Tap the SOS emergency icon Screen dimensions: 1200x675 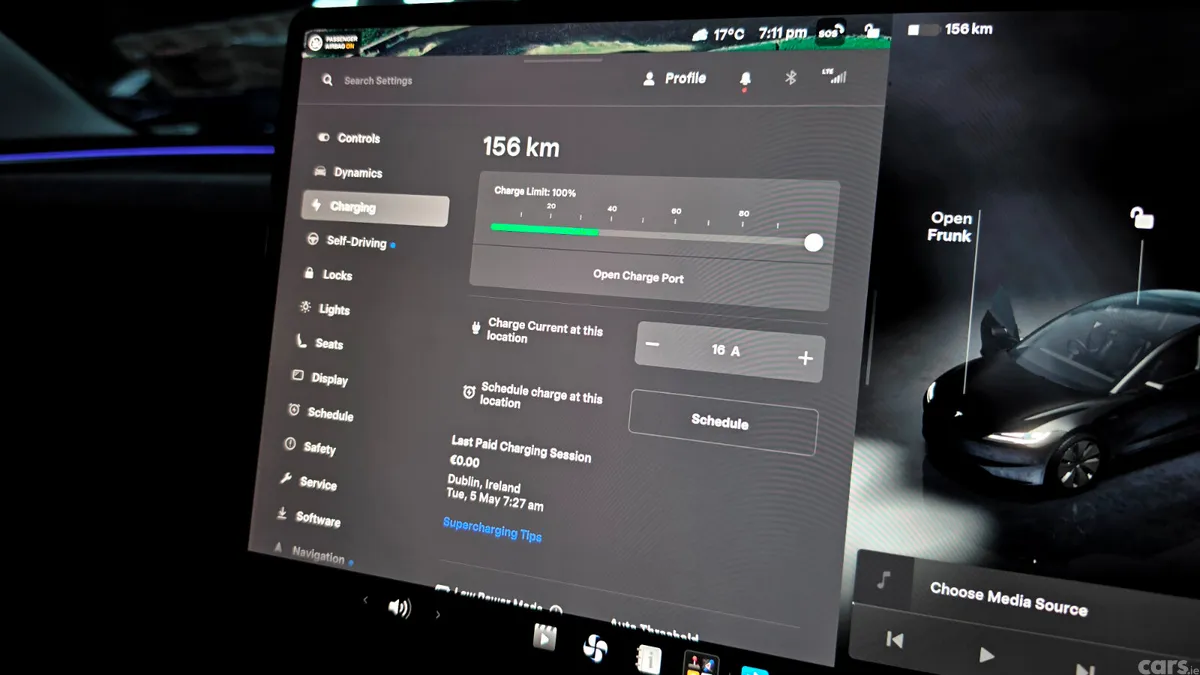(830, 32)
